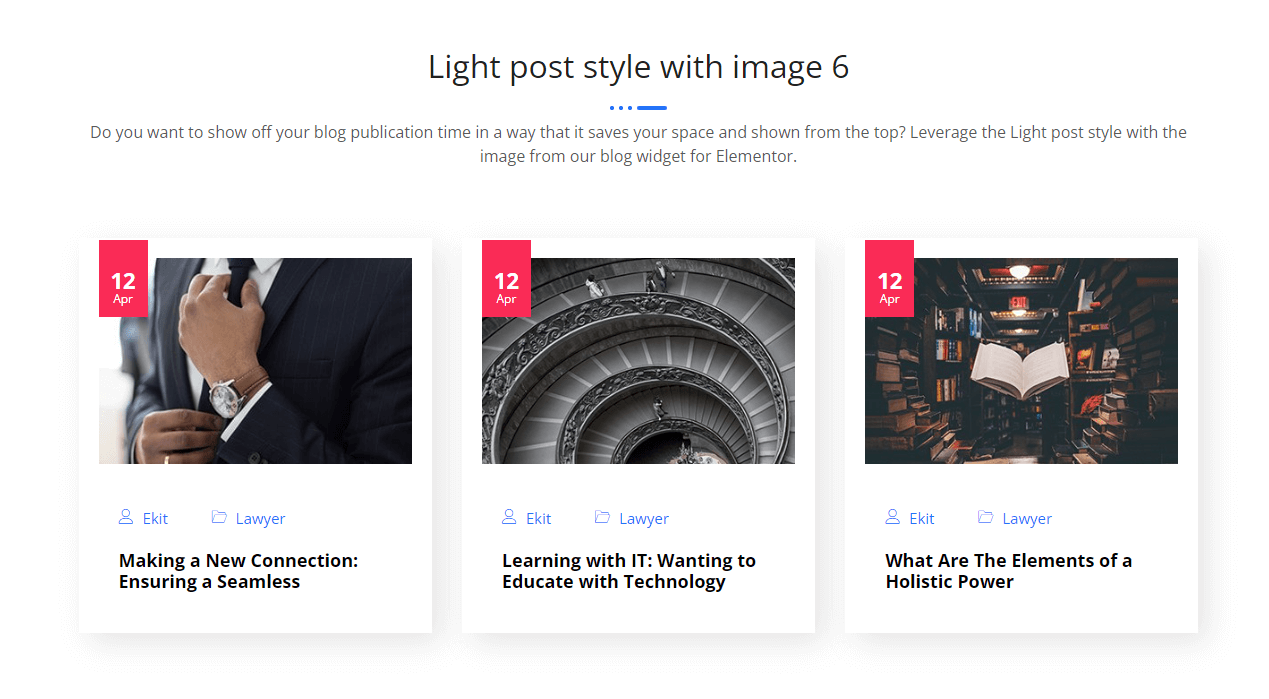
Task: Open Lawyer category on Holistic Power post
Action: [x=1026, y=519]
